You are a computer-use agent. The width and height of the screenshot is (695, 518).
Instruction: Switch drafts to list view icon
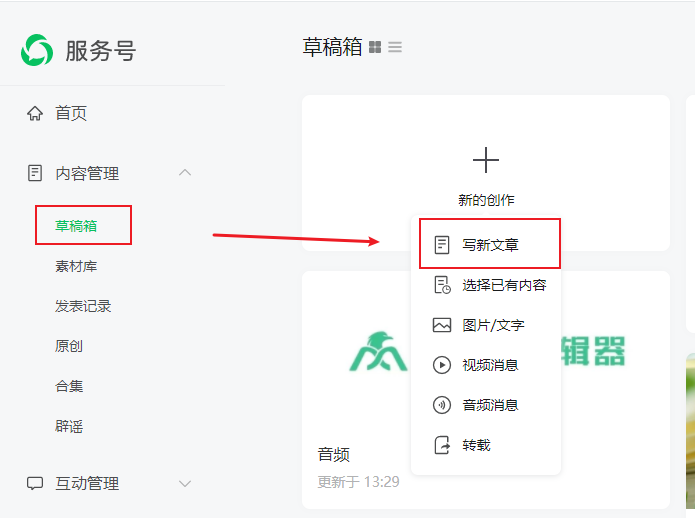395,47
